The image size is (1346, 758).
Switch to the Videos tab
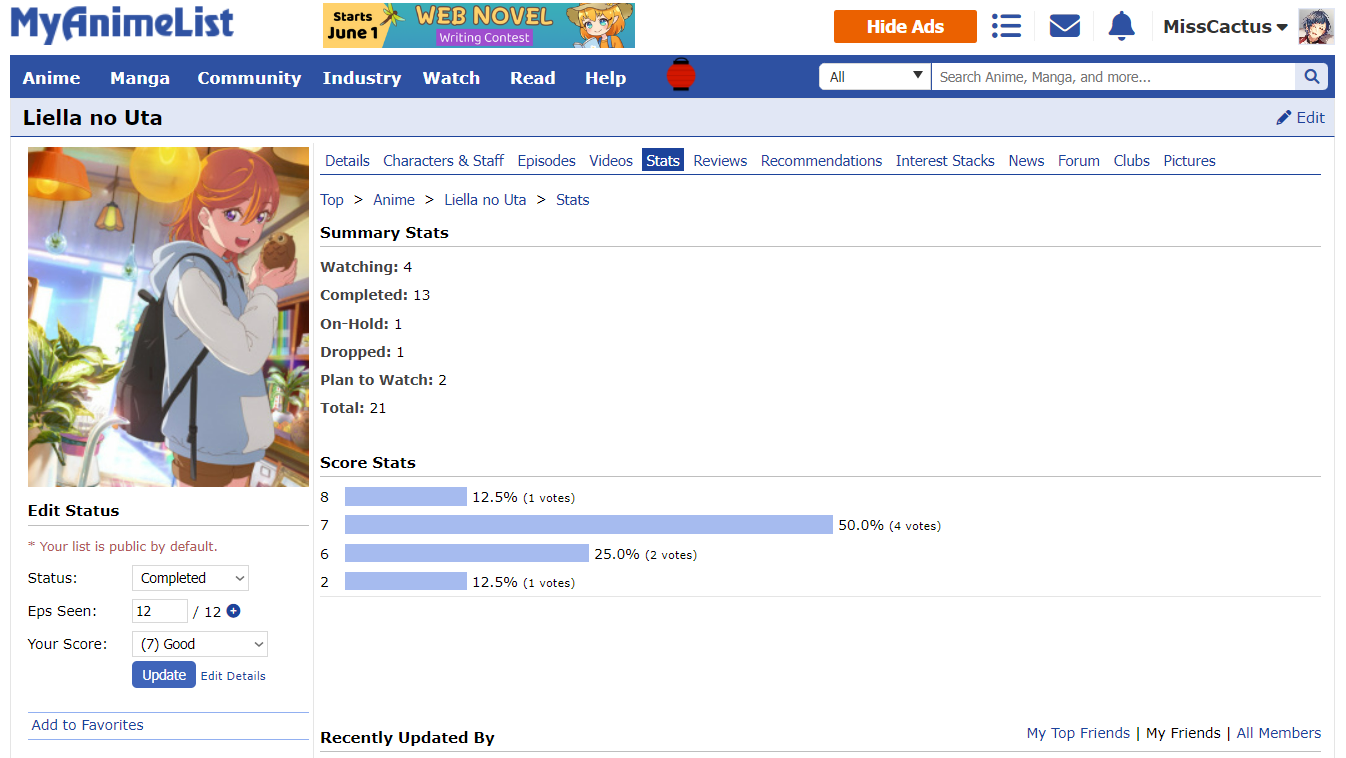tap(611, 160)
